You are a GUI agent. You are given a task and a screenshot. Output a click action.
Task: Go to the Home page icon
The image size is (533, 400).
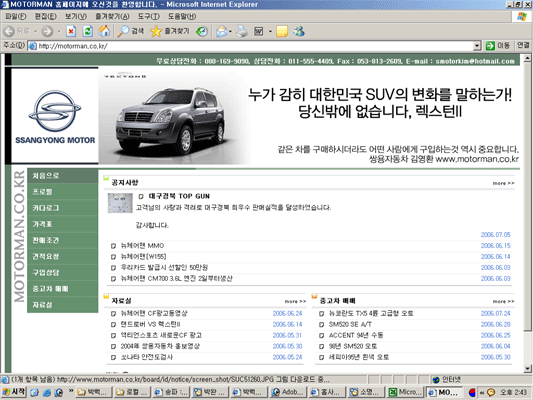point(104,31)
